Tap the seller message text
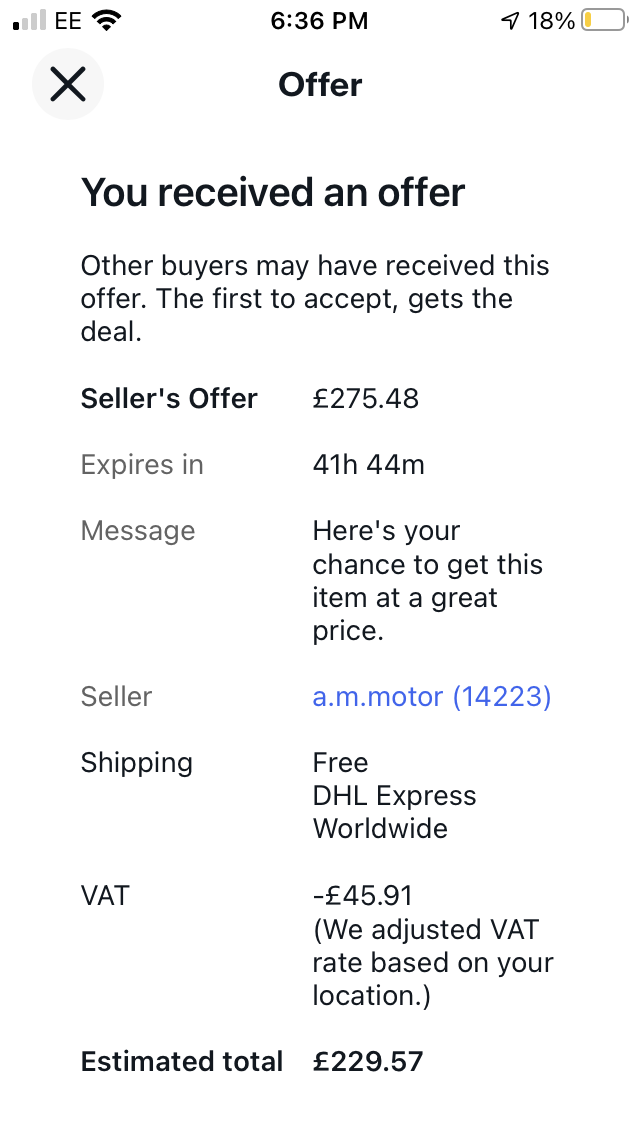The width and height of the screenshot is (640, 1136). tap(428, 580)
